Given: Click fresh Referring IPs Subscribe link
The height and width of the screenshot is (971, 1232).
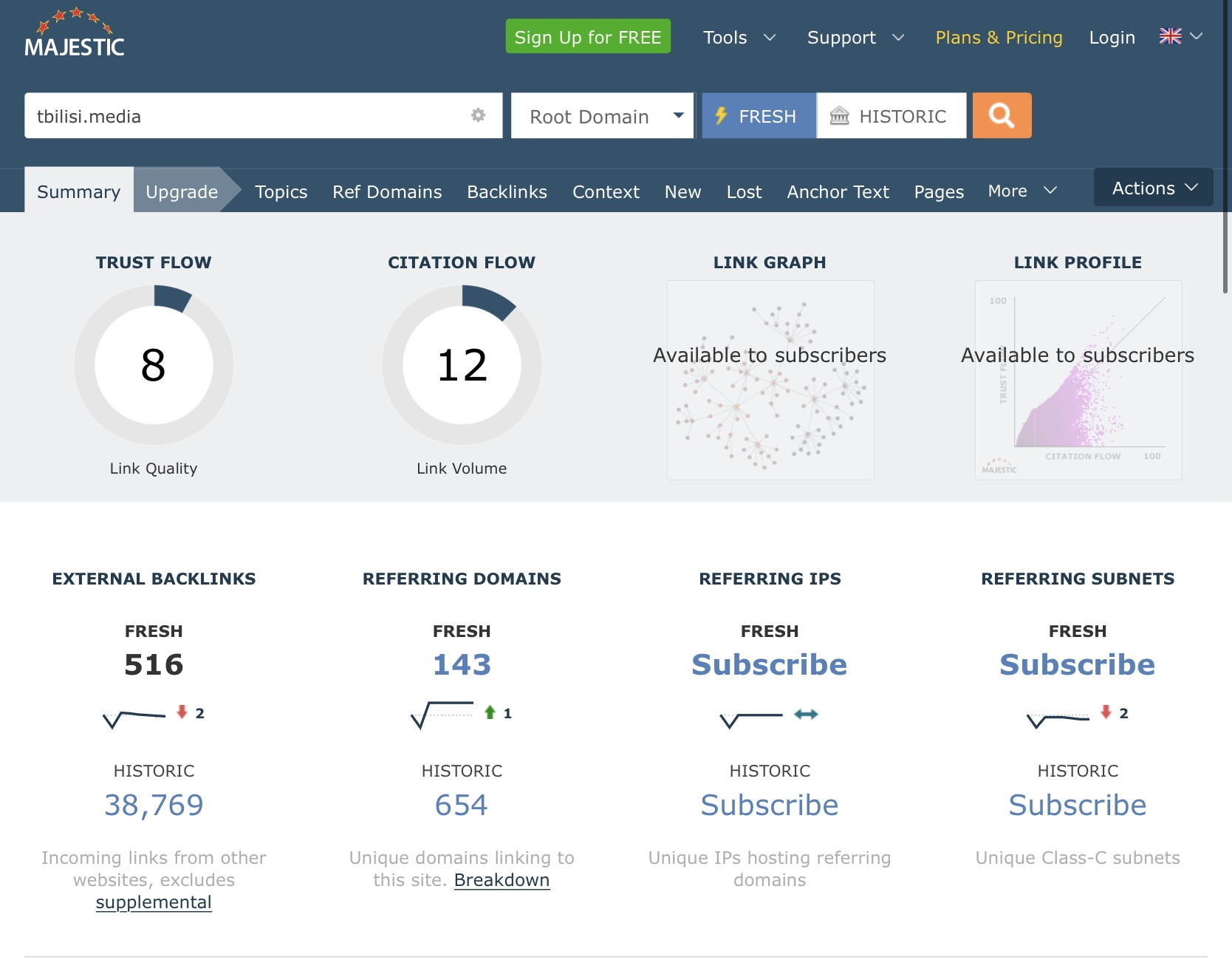Looking at the screenshot, I should (x=770, y=664).
